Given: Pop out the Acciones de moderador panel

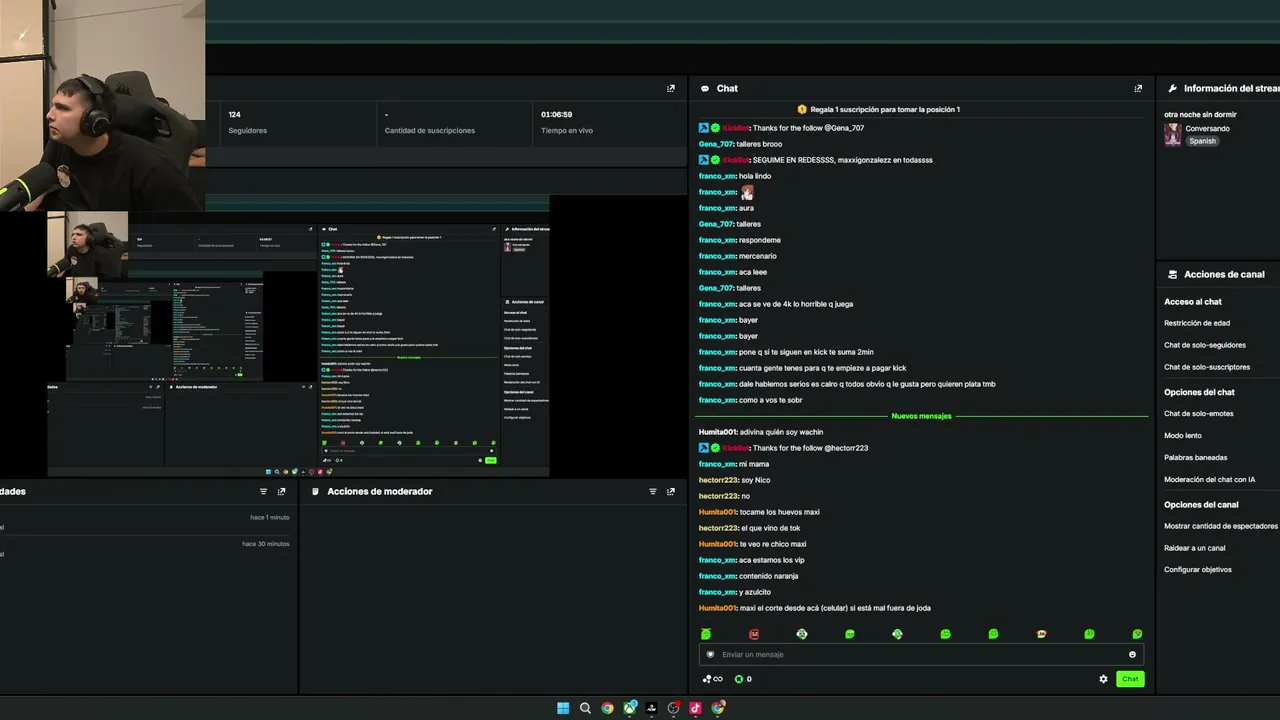Looking at the screenshot, I should (x=671, y=491).
